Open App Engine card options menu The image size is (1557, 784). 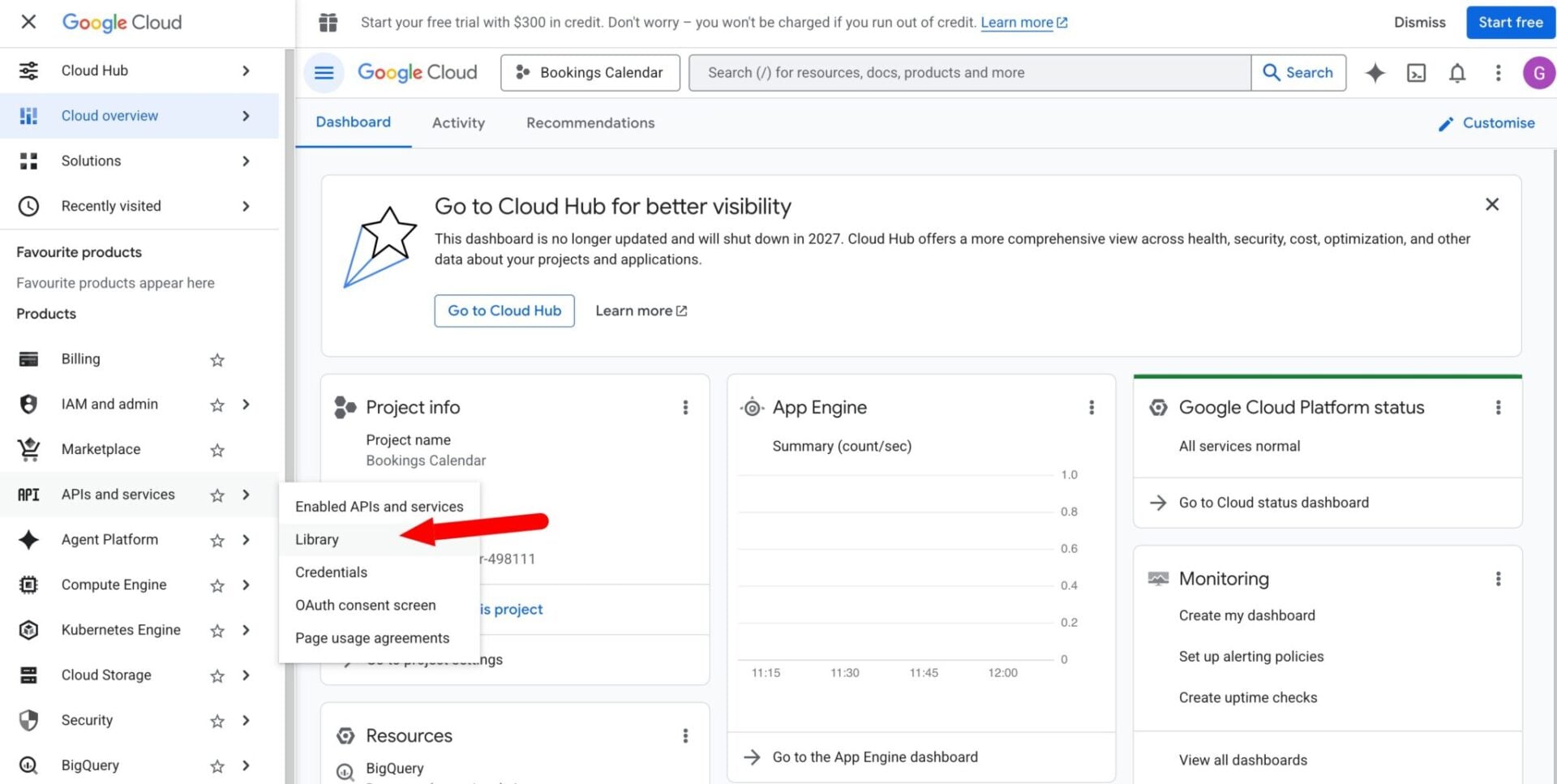[x=1092, y=407]
